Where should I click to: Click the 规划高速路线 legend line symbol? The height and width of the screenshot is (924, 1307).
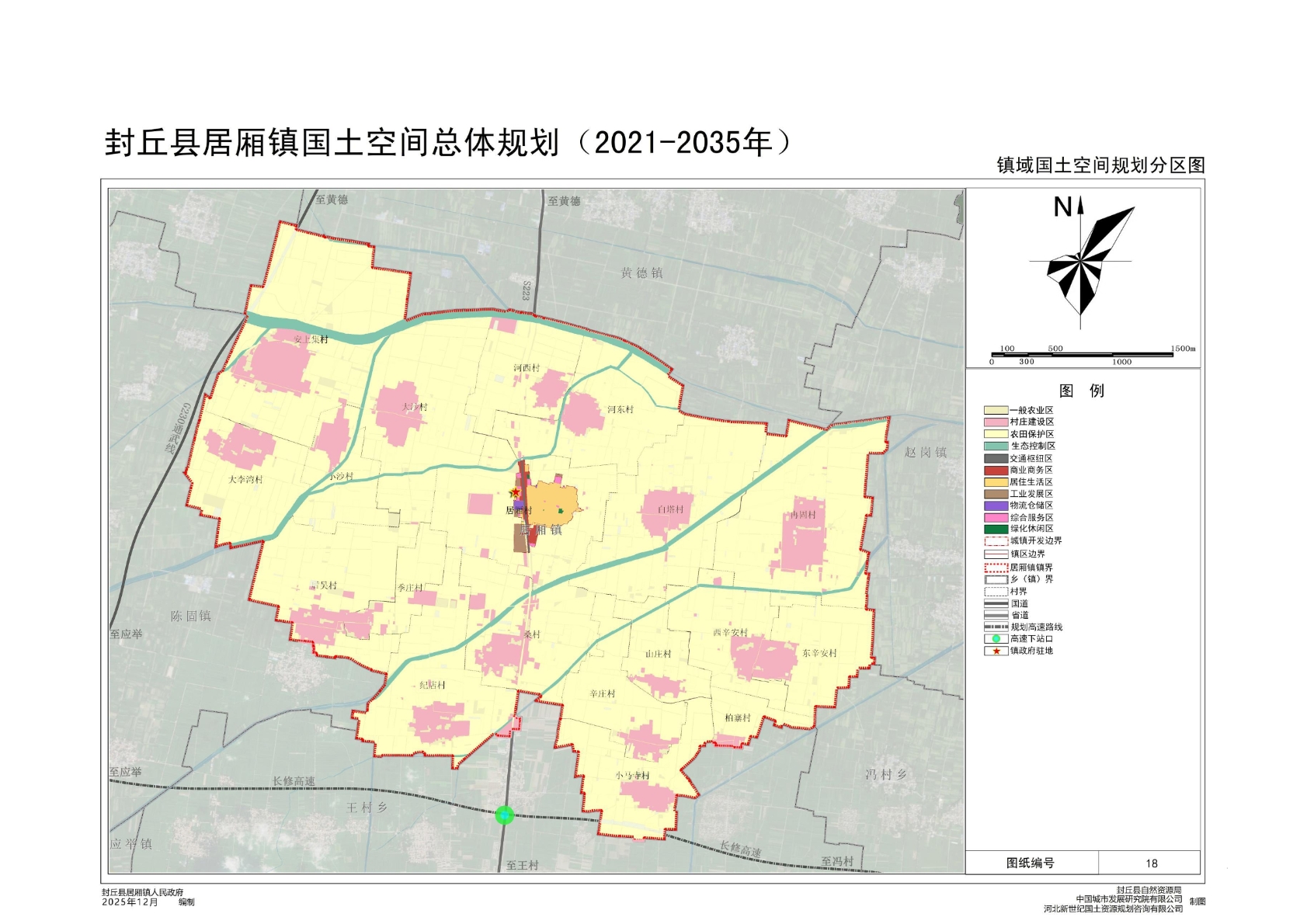click(x=996, y=627)
